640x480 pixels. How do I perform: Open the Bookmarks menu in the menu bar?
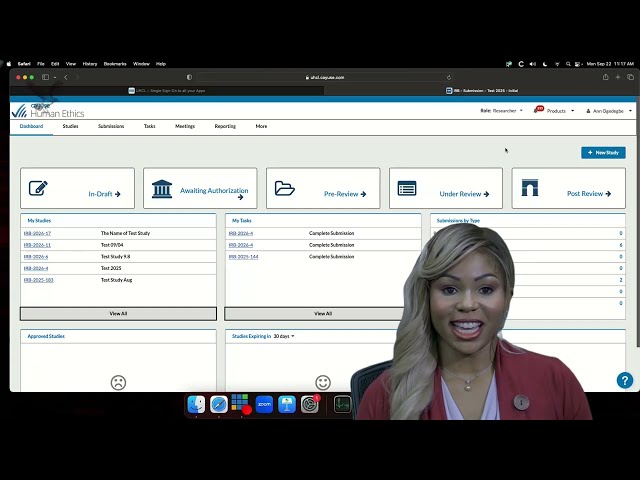[x=115, y=64]
